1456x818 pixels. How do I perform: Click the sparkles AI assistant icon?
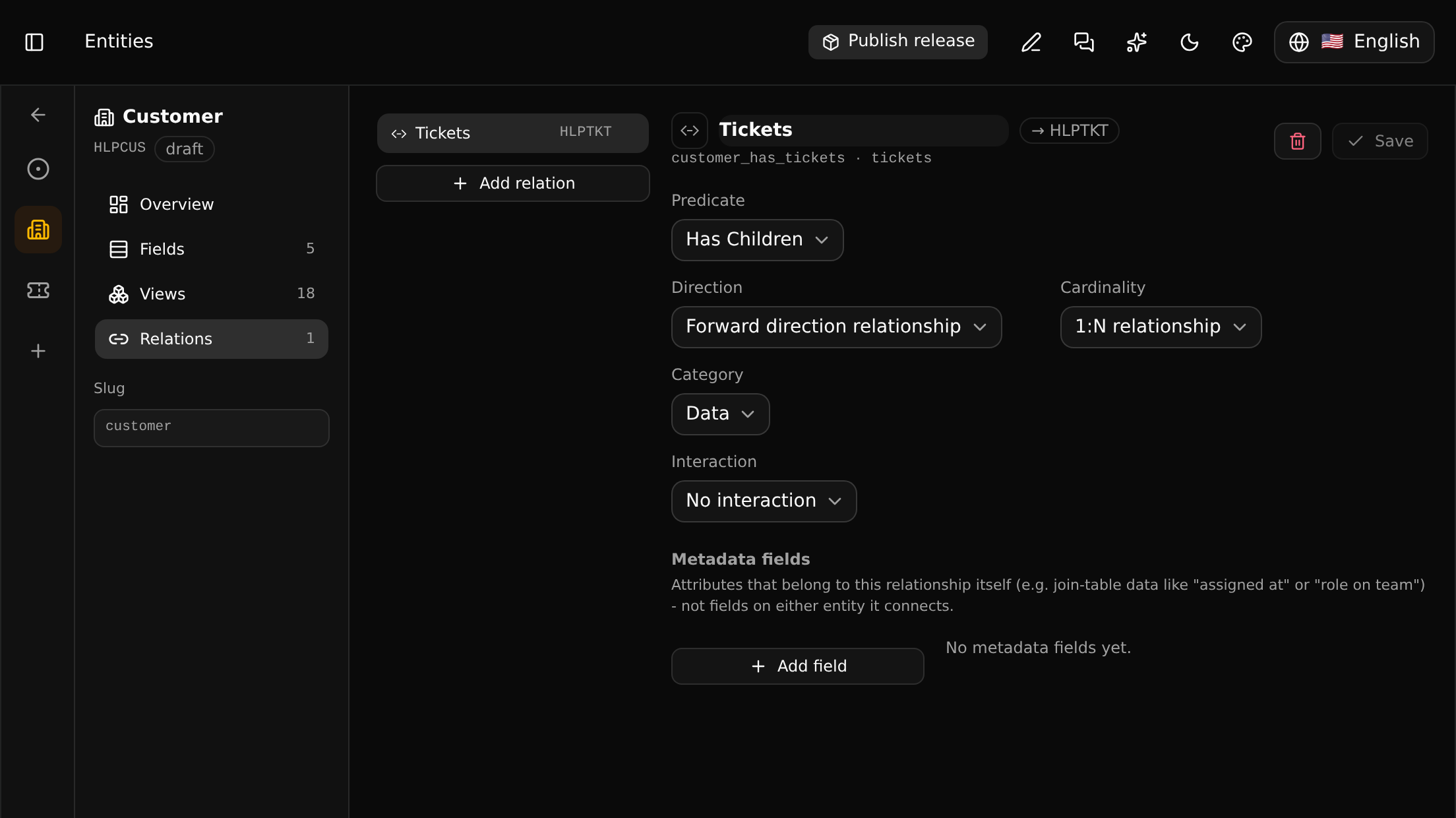click(1137, 42)
